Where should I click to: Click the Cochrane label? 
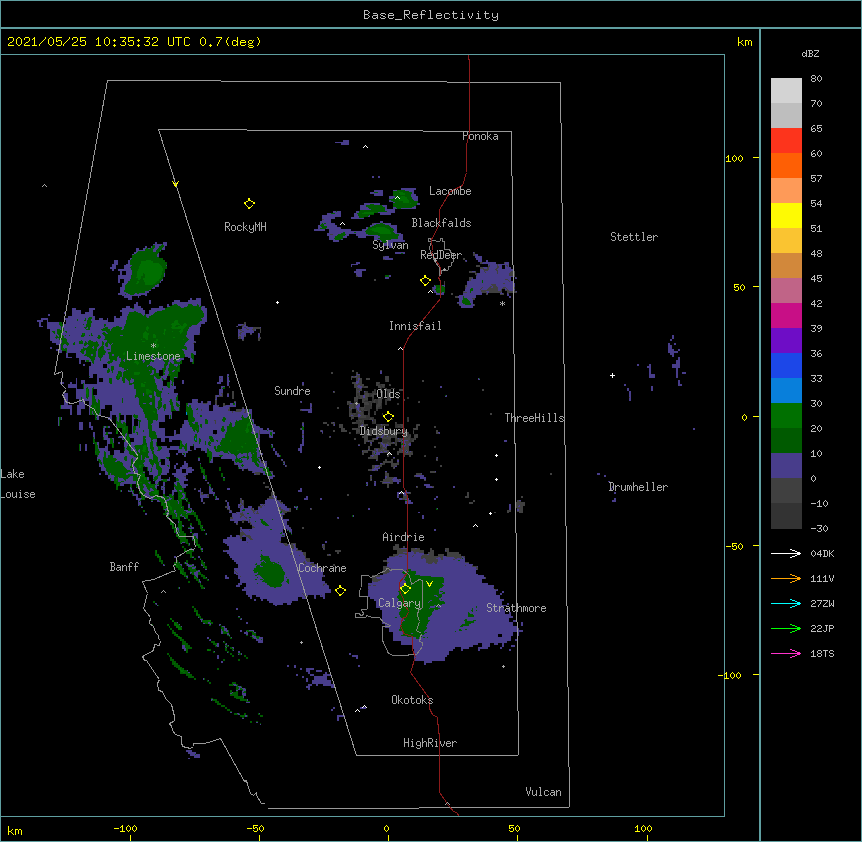point(322,568)
